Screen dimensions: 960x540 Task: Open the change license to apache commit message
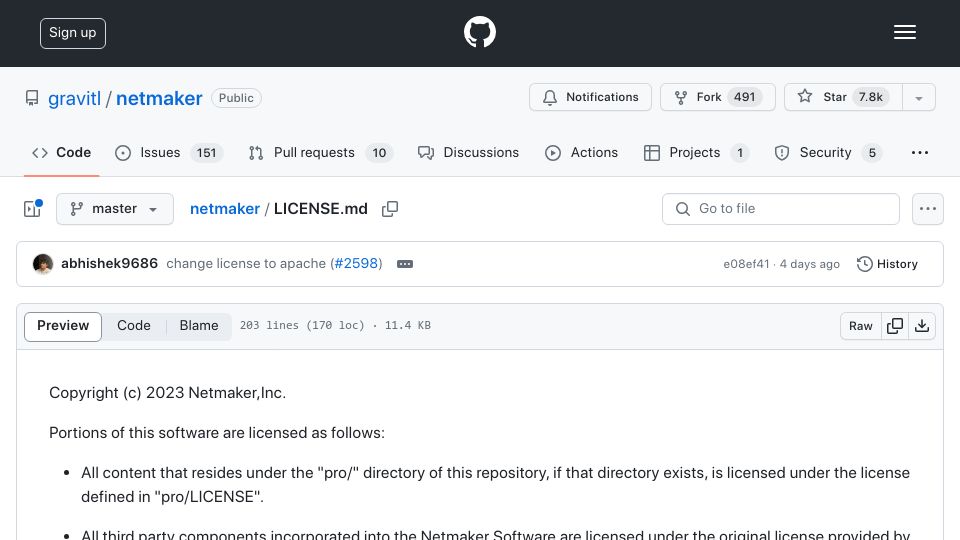click(246, 263)
